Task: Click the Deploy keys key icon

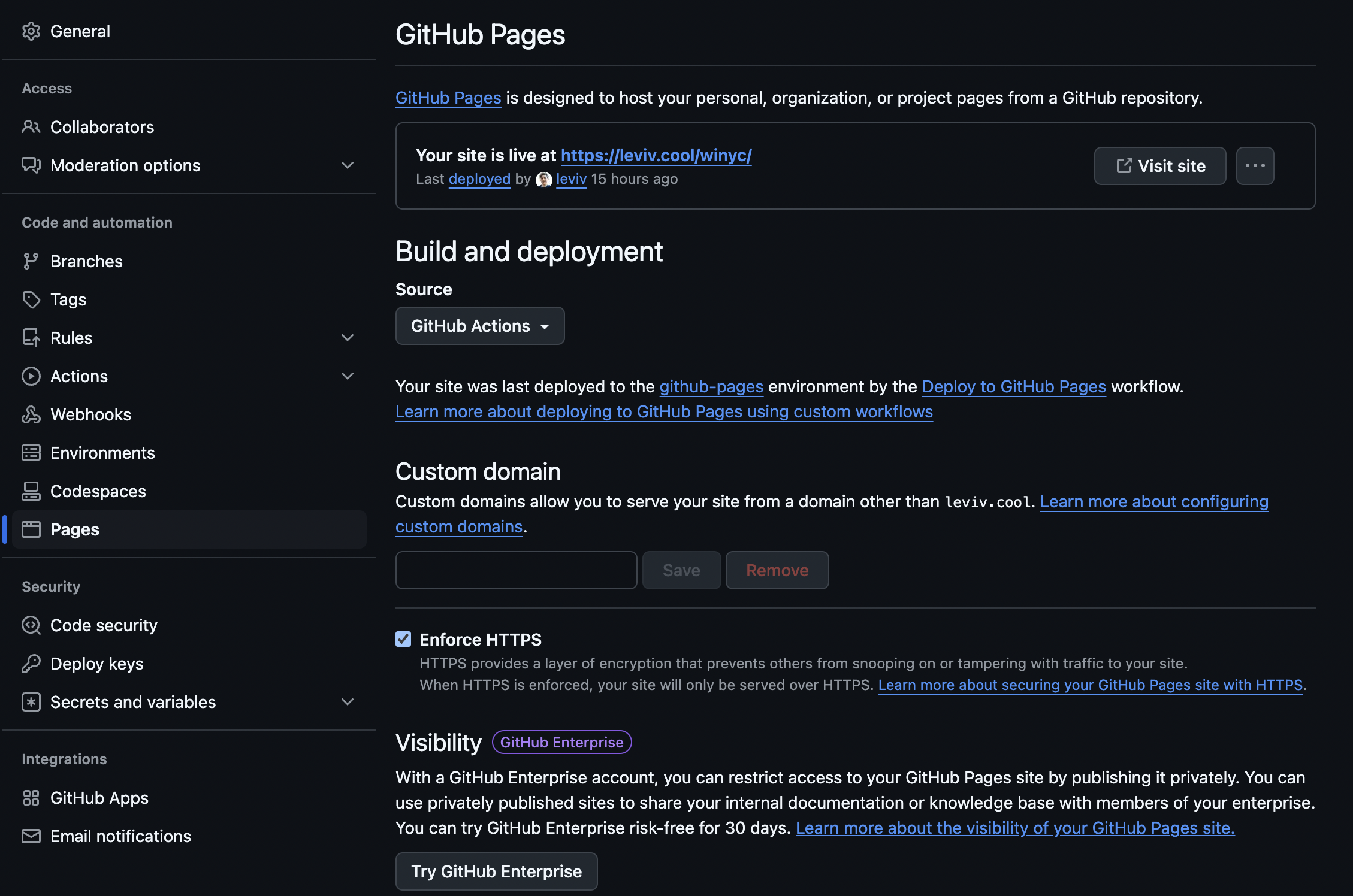Action: (x=31, y=664)
